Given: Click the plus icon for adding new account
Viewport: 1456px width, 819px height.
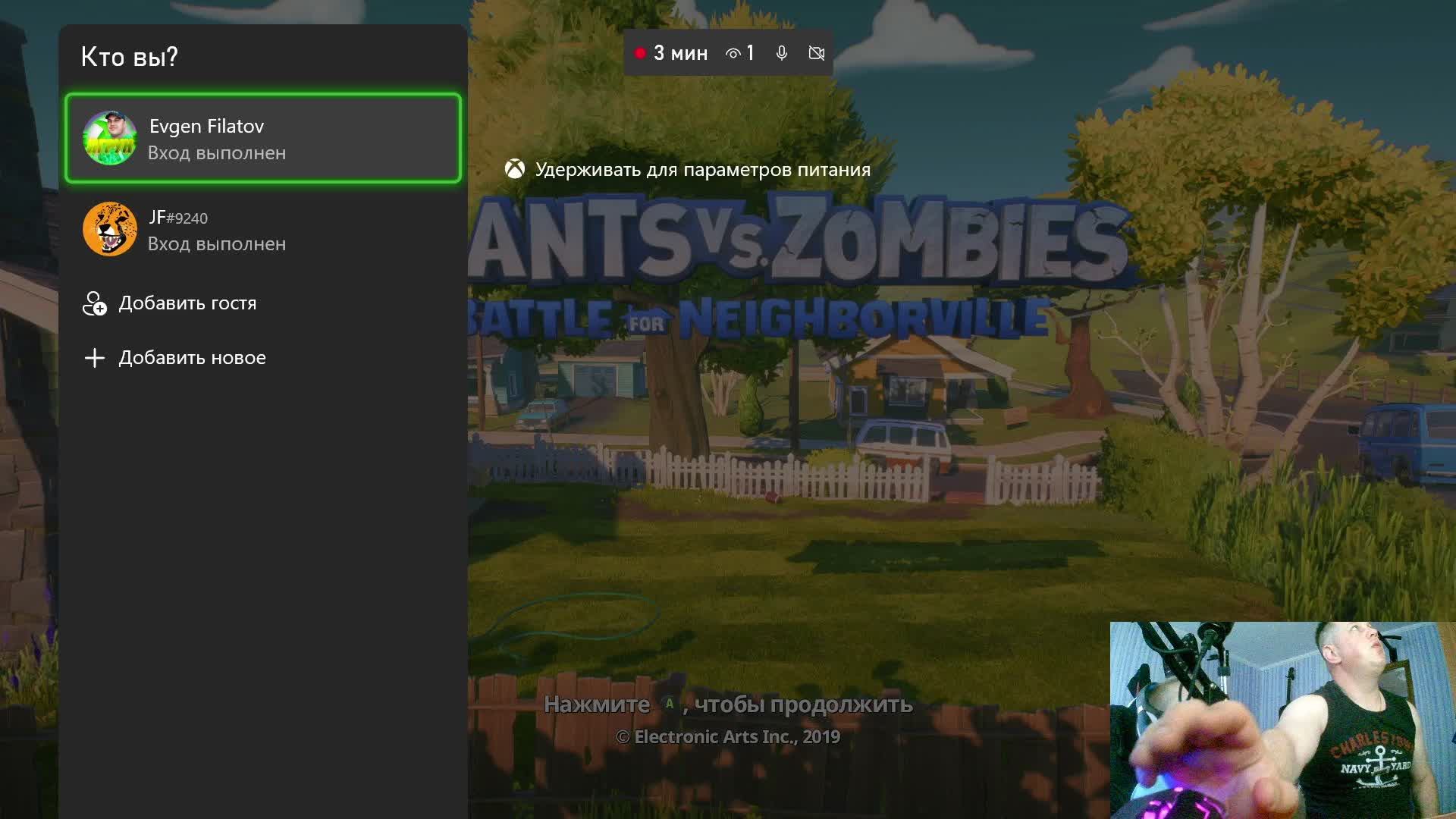Looking at the screenshot, I should coord(95,358).
